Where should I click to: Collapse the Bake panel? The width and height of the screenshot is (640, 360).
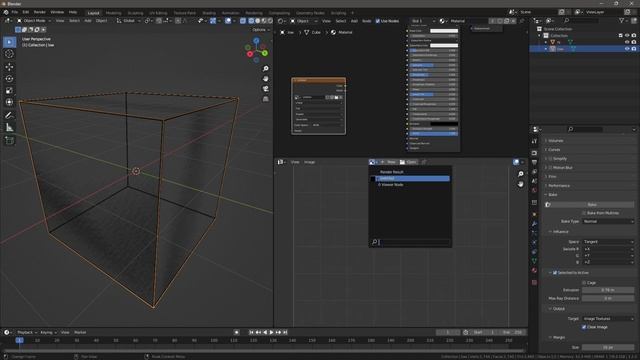pyautogui.click(x=552, y=195)
